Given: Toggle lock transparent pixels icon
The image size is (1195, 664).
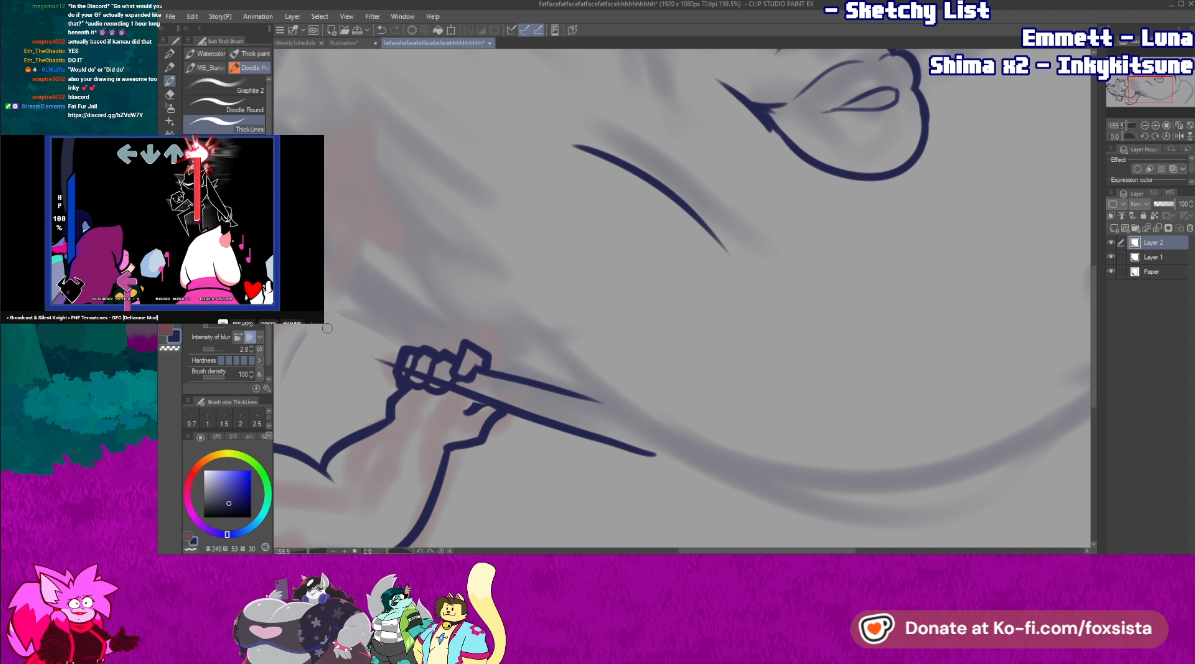Looking at the screenshot, I should coord(1154,215).
